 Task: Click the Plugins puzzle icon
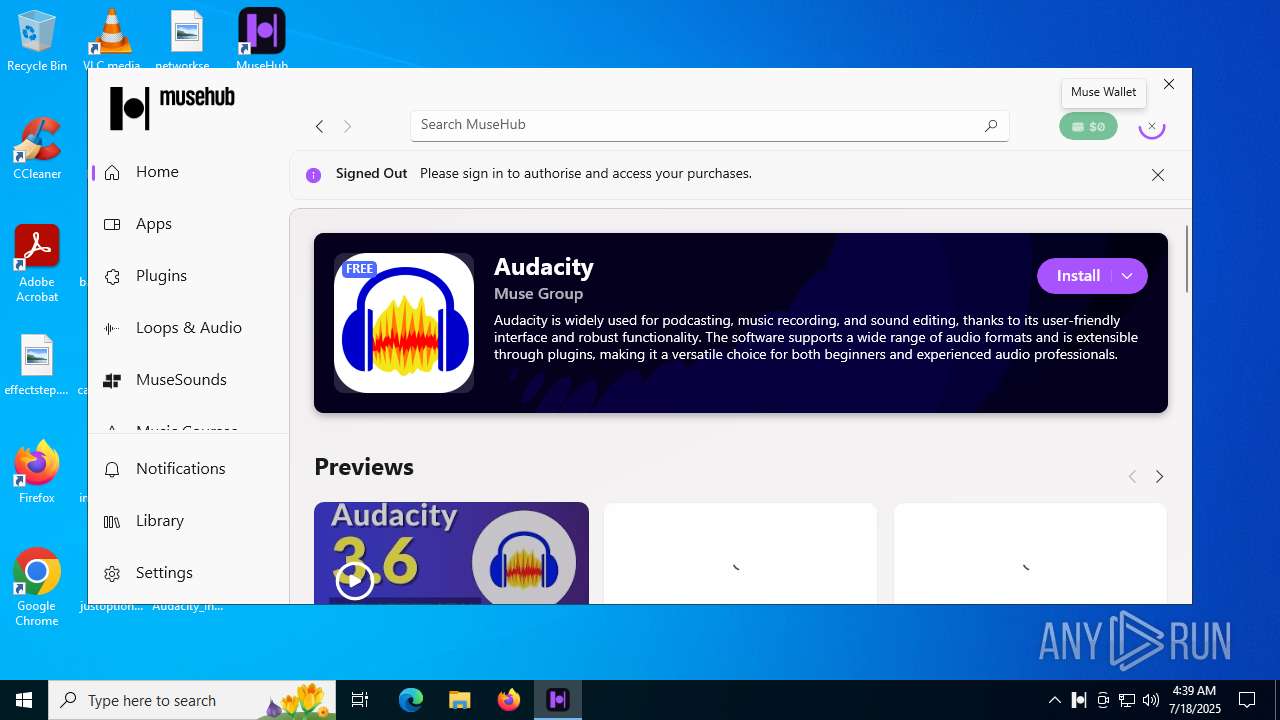click(112, 276)
